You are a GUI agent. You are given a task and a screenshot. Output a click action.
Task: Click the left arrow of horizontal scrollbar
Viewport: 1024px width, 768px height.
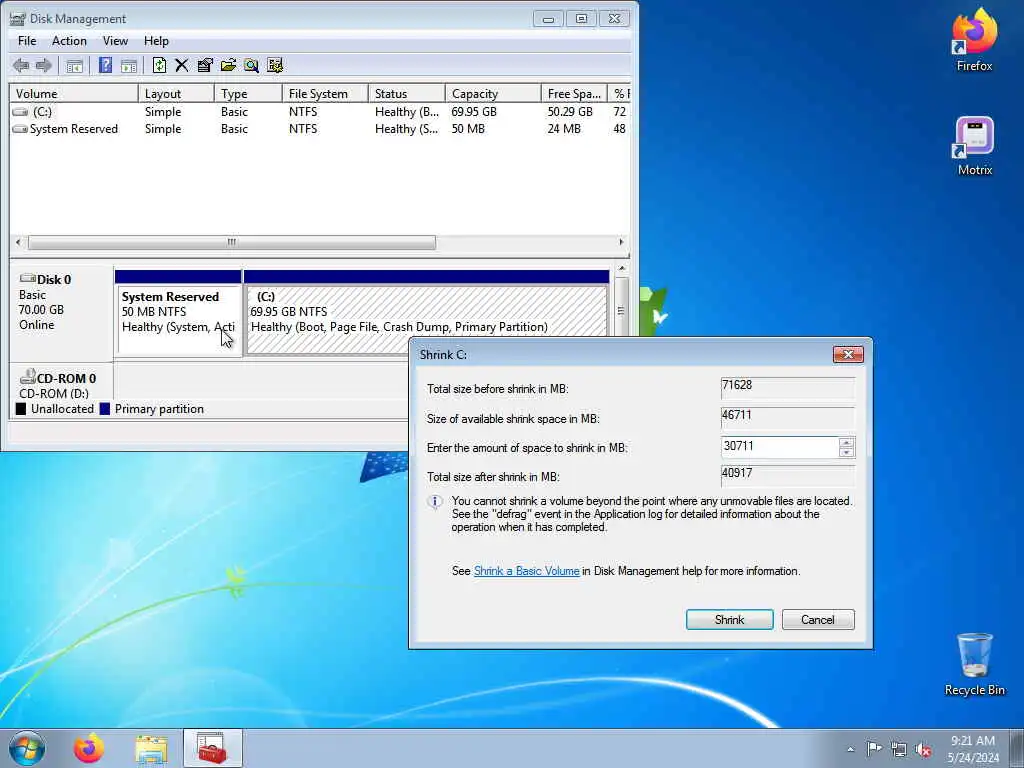coord(18,242)
